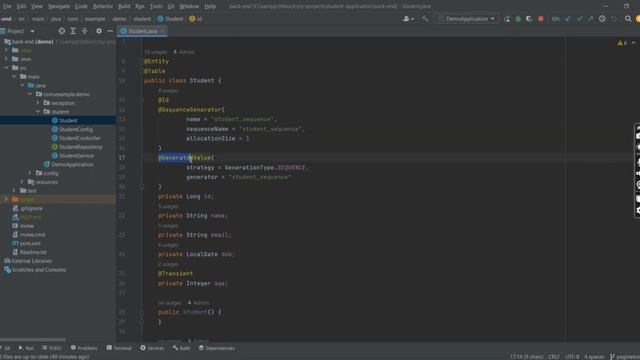This screenshot has height=360, width=640.
Task: Click the warnings indicator in the editor
Action: tap(622, 43)
